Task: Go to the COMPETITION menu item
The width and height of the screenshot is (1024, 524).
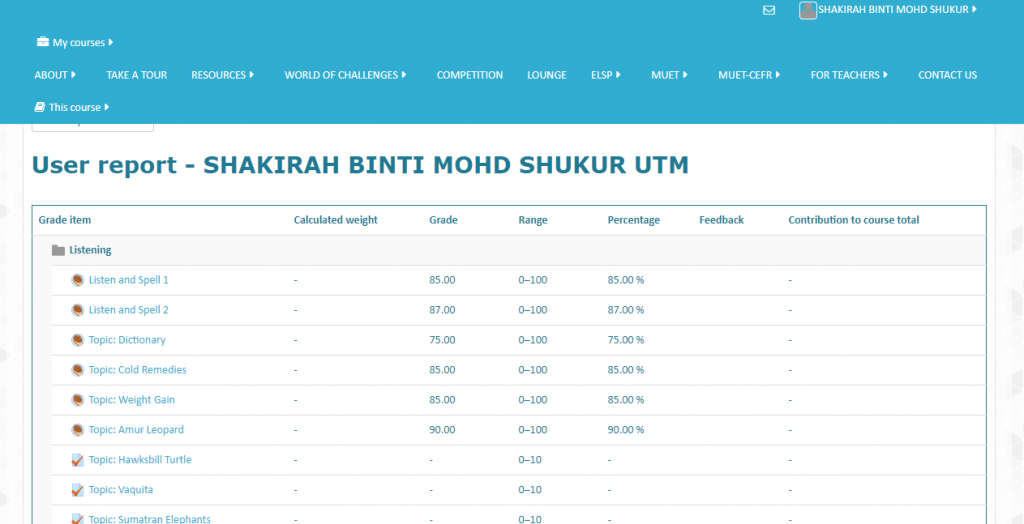Action: click(x=469, y=75)
